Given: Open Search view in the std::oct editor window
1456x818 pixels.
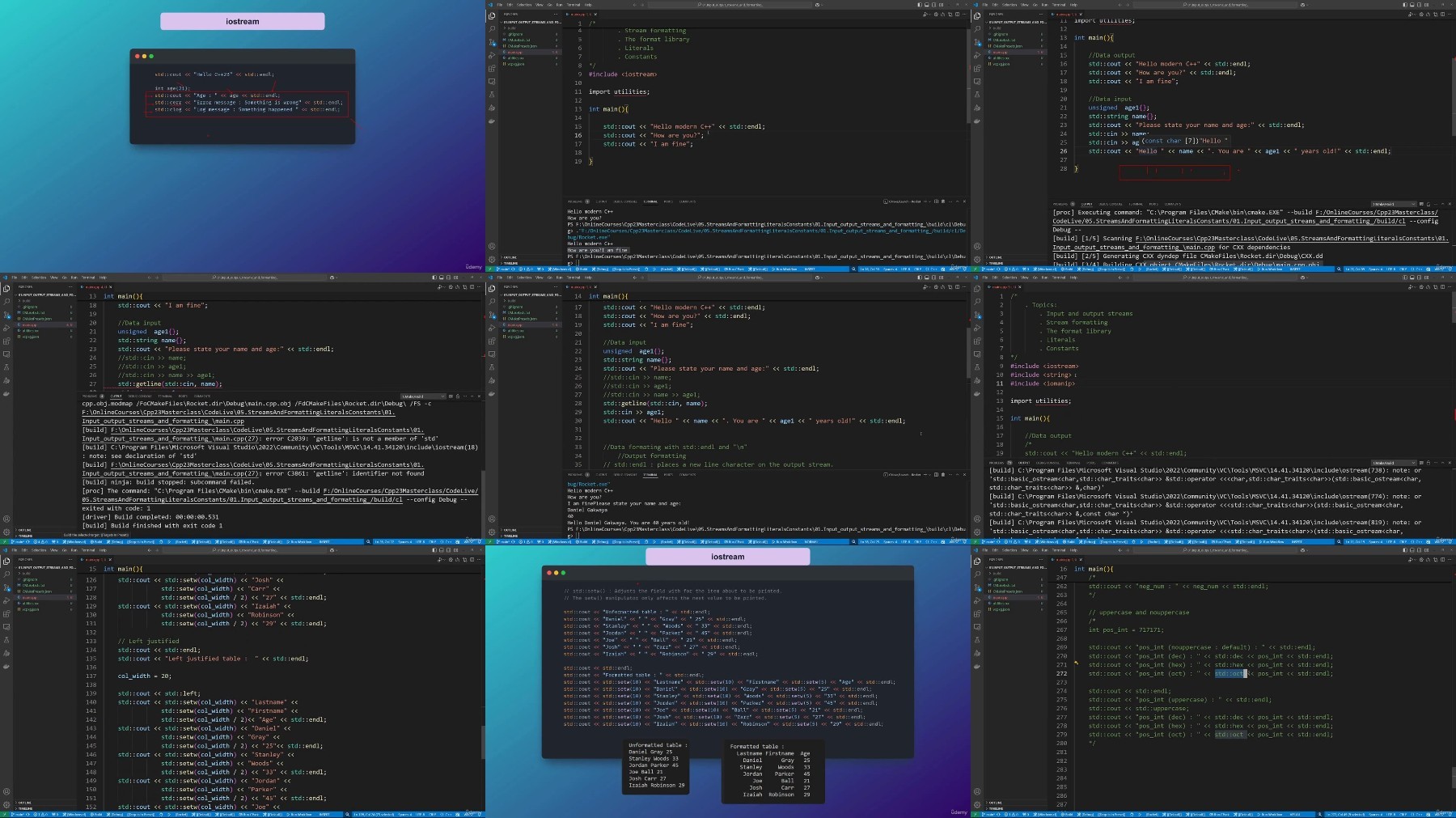Looking at the screenshot, I should coord(977,574).
